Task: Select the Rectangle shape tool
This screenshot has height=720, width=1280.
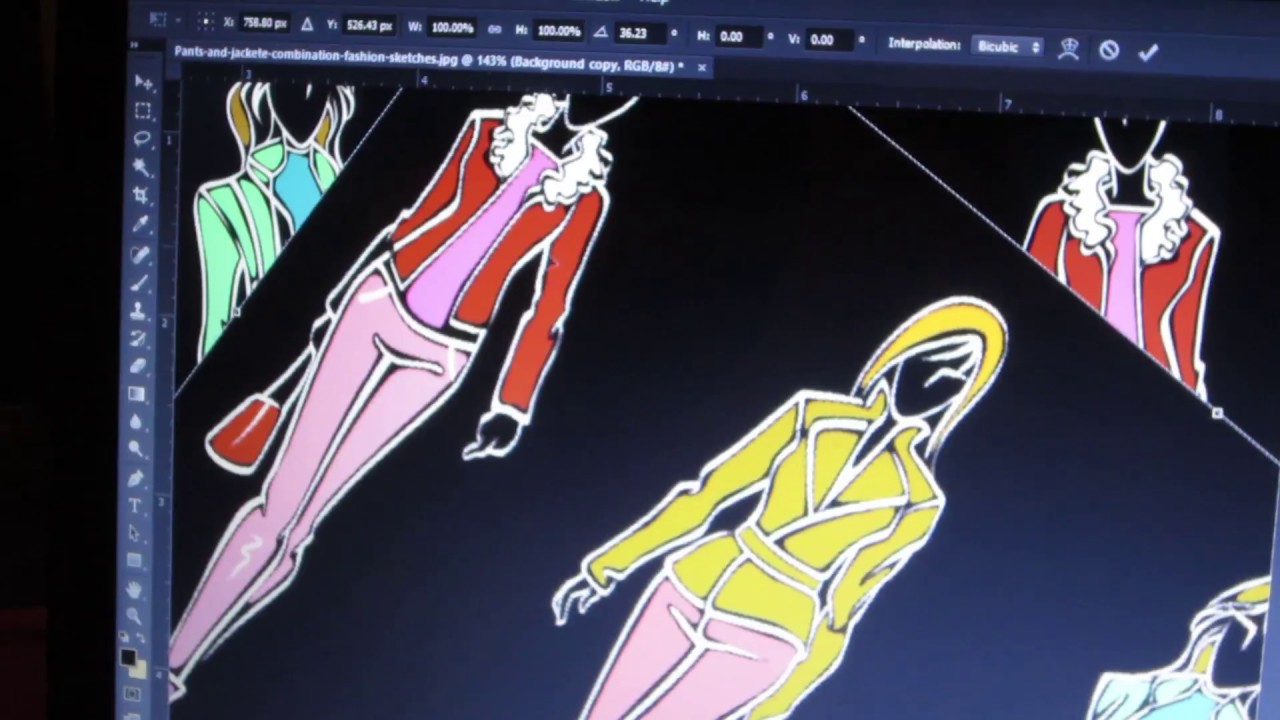Action: (x=134, y=561)
